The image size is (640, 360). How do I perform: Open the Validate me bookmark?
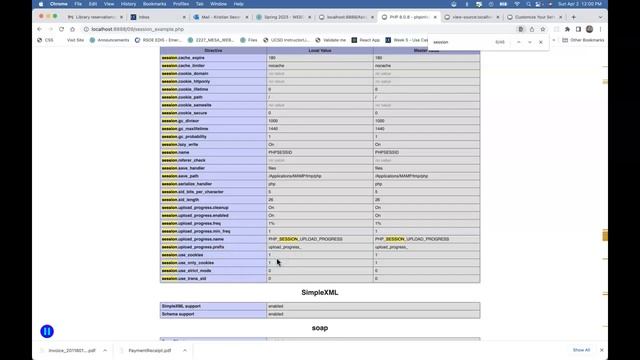tap(331, 40)
